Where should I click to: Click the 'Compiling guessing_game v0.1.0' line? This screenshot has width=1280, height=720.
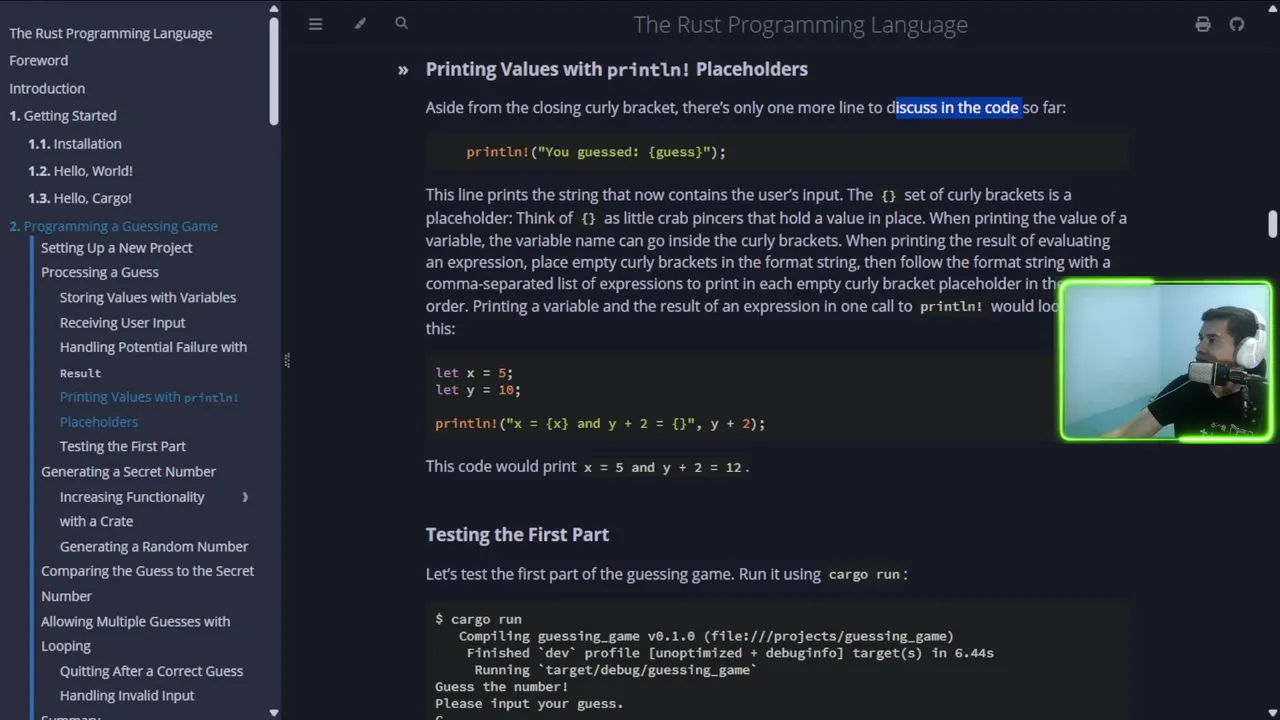[x=706, y=636]
